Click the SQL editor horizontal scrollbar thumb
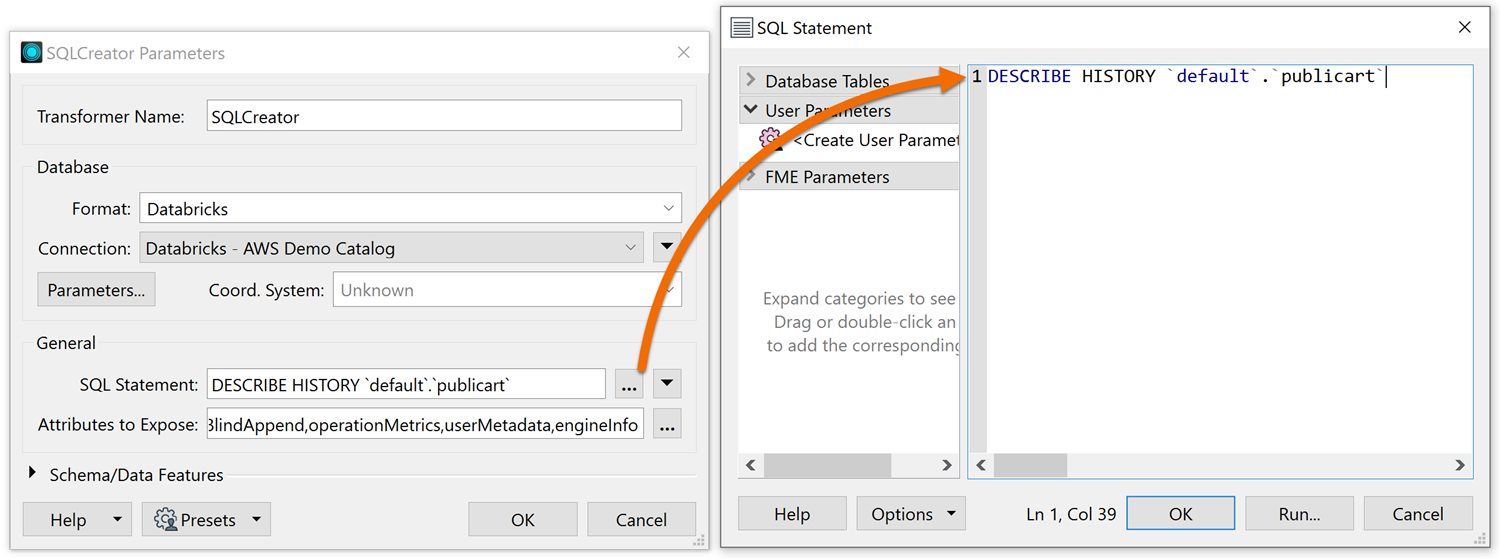This screenshot has height=559, width=1500. [x=1030, y=465]
